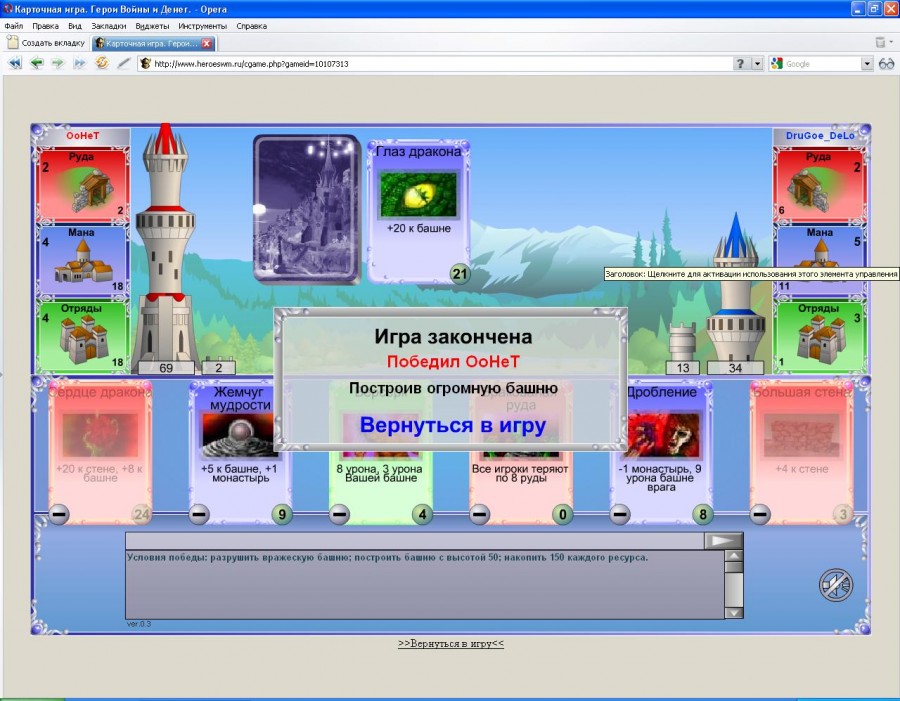Viewport: 900px width, 701px height.
Task: Click the Глаз дракона dragon eye picture
Action: coord(418,195)
